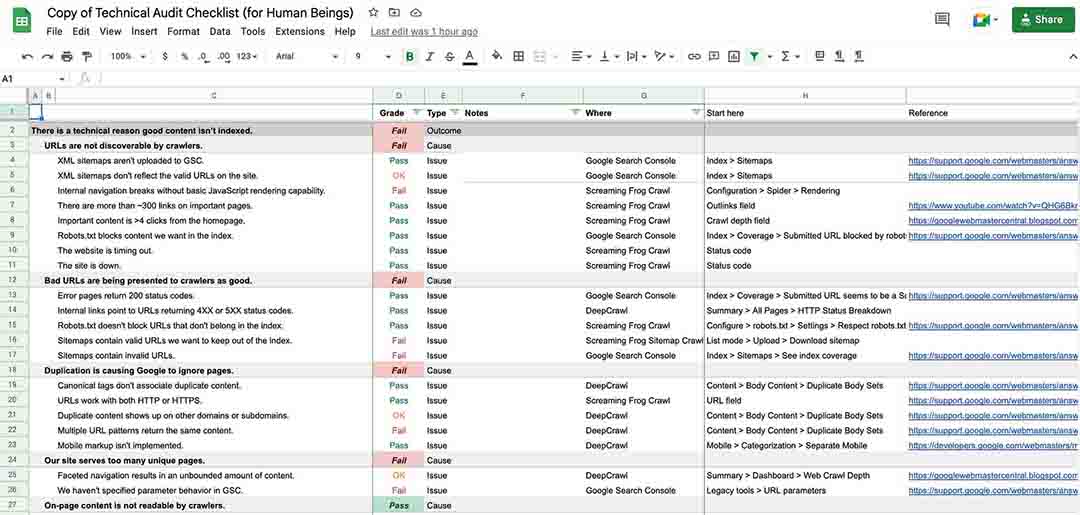Click the Decrease decimal places icon

point(203,56)
